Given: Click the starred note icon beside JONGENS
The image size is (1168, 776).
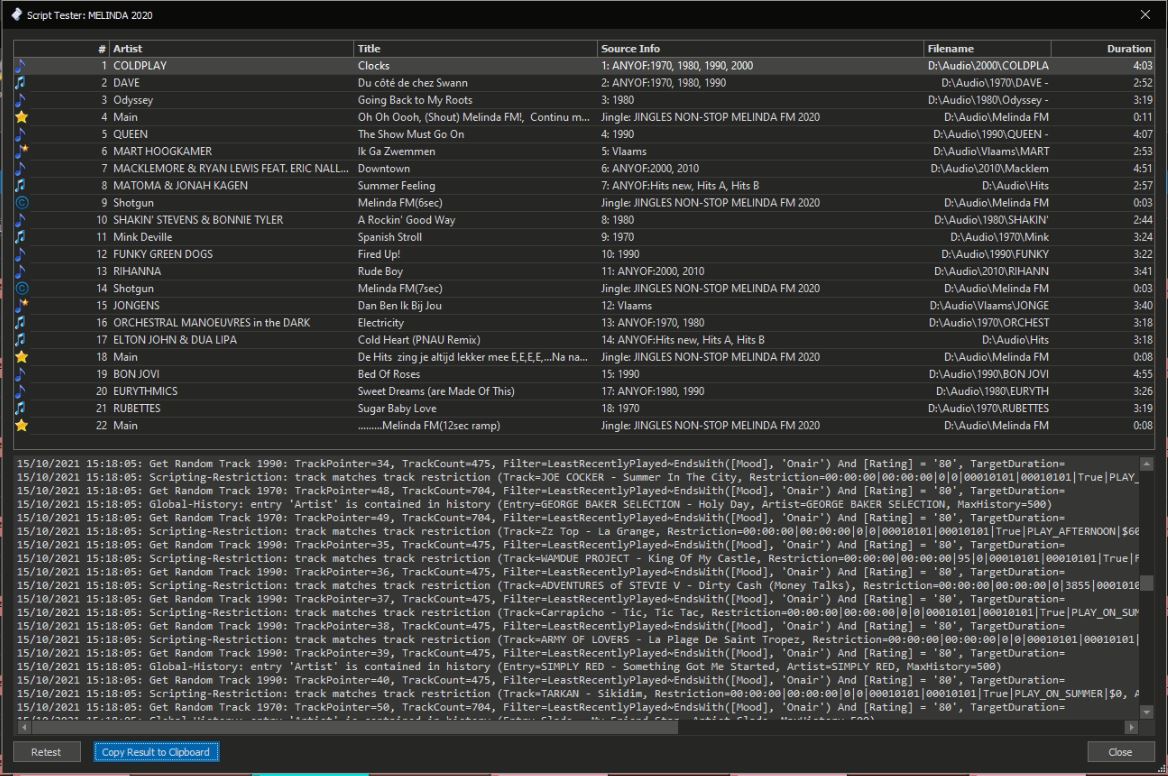Looking at the screenshot, I should click(x=22, y=305).
